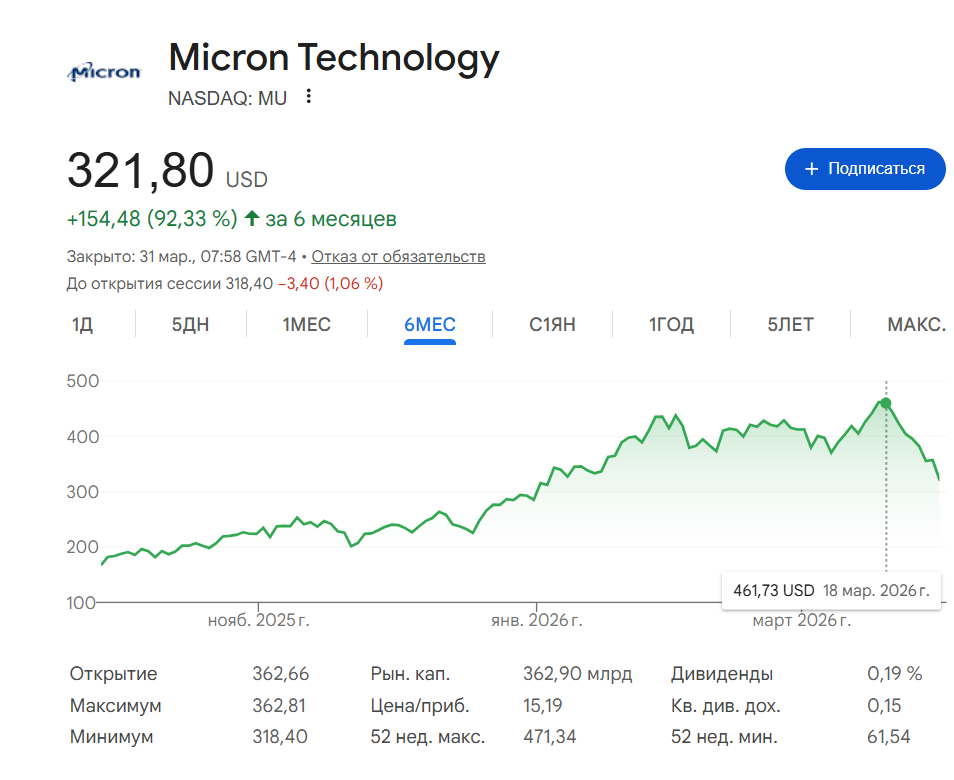
Task: Open the three-dot more options menu
Action: (x=309, y=97)
